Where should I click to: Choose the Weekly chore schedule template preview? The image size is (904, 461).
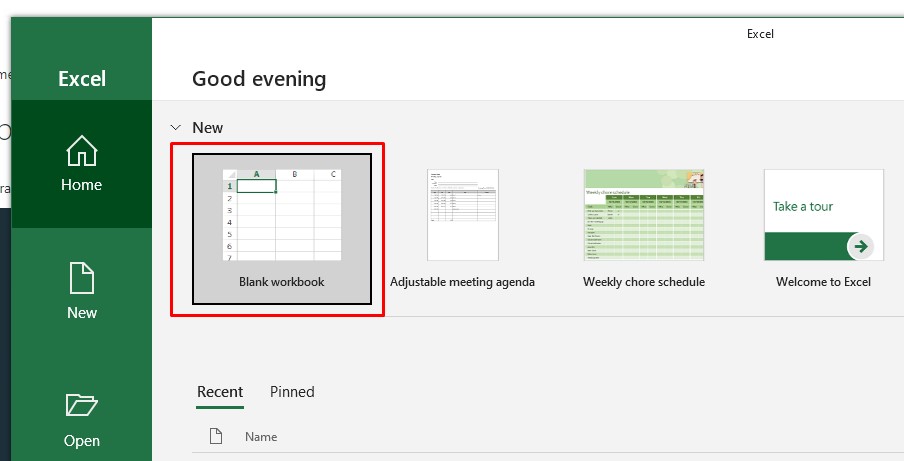644,214
